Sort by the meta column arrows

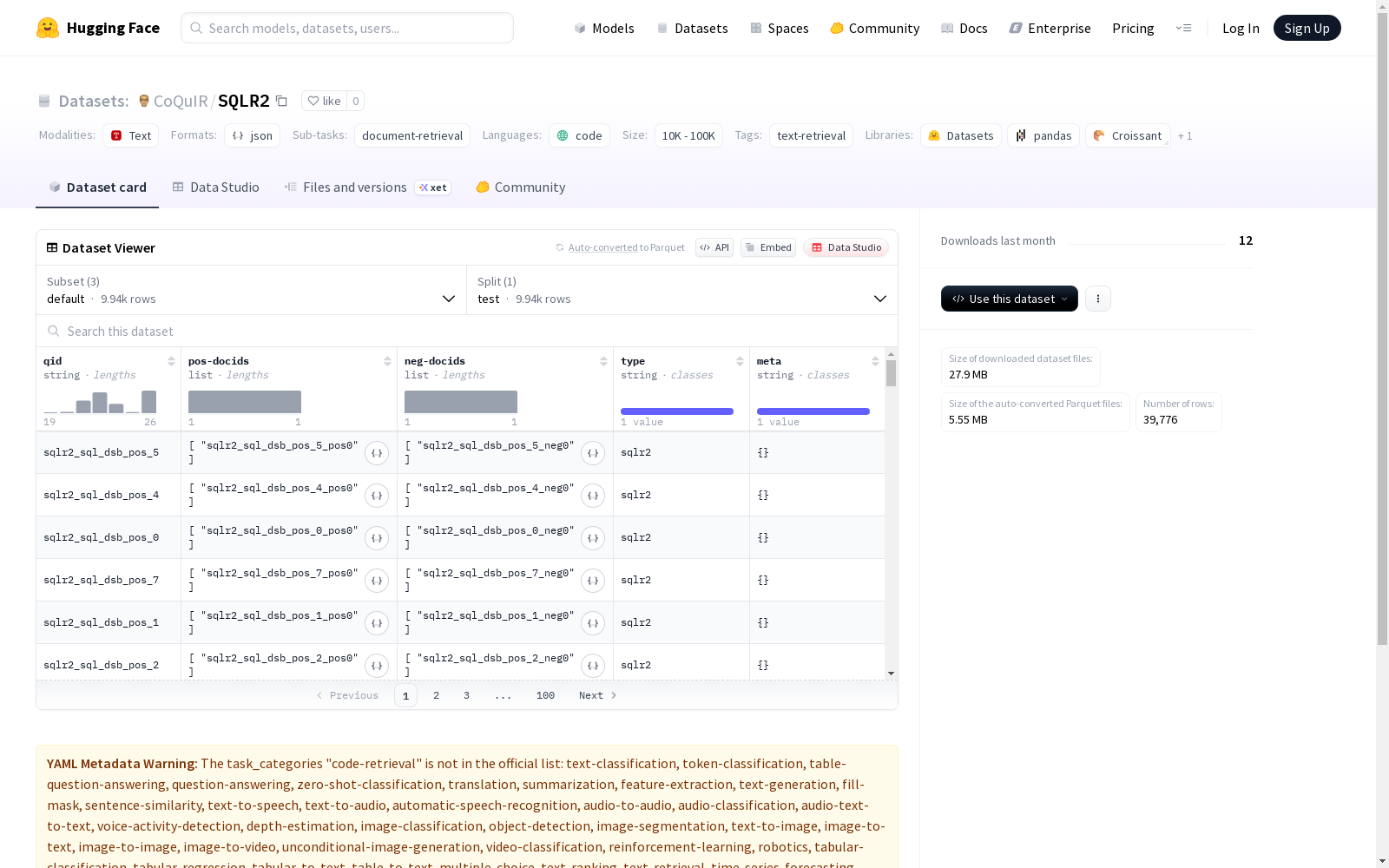[x=875, y=361]
